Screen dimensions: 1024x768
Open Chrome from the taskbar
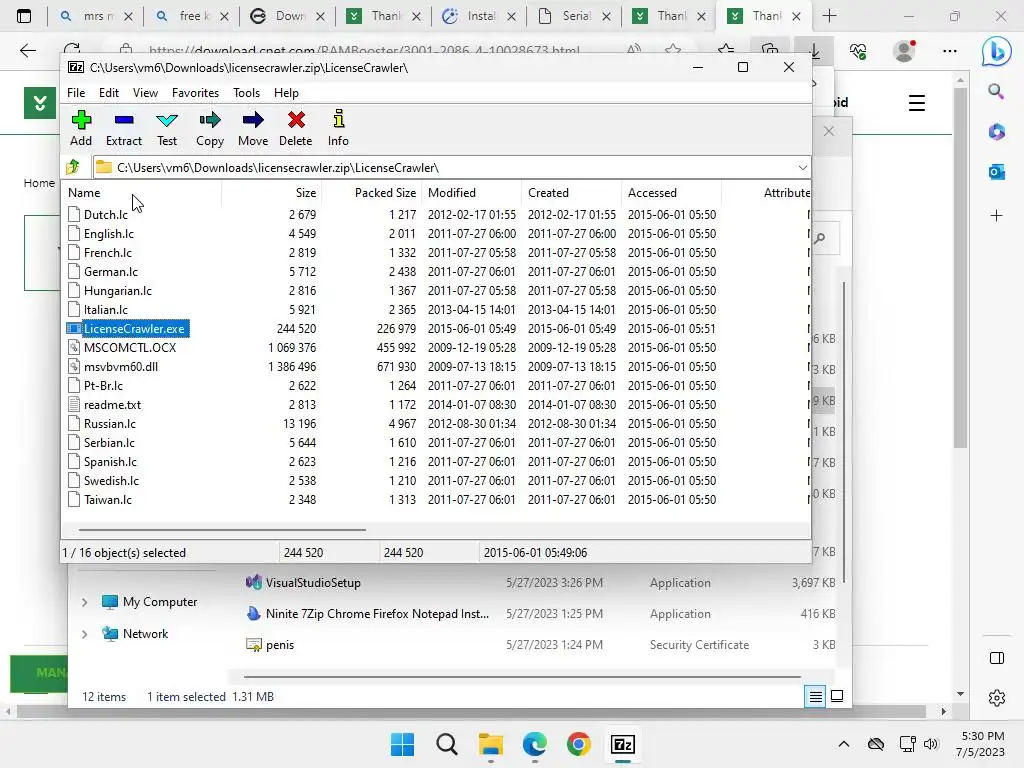point(579,744)
